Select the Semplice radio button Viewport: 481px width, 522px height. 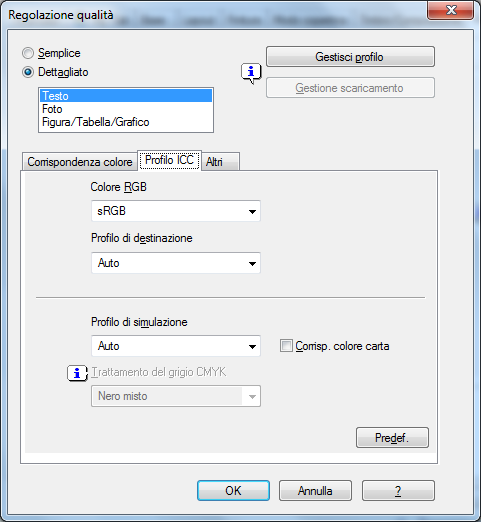point(28,53)
